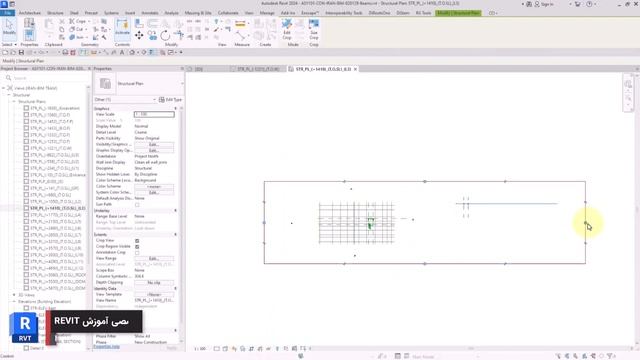
Task: Switch to the Architecture ribbon tab
Action: 30,13
